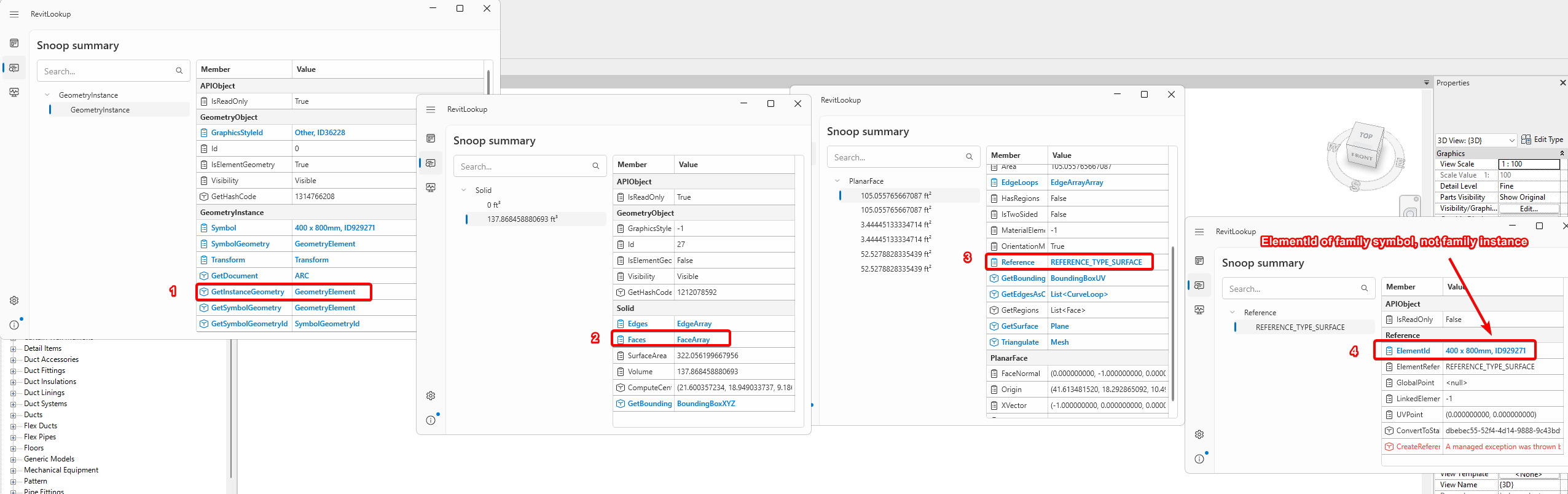This screenshot has height=494, width=1568.
Task: Open GetDocument ARC link
Action: click(x=302, y=276)
